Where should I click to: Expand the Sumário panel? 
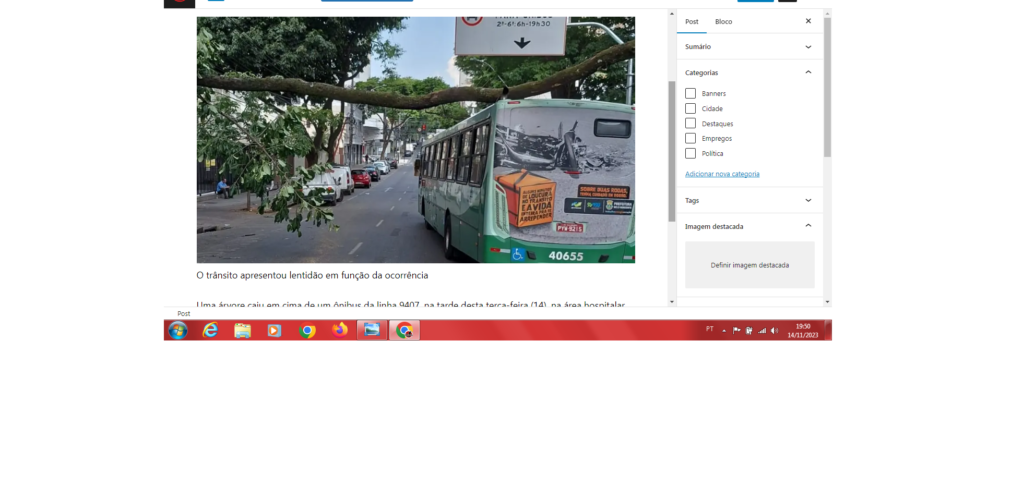750,47
